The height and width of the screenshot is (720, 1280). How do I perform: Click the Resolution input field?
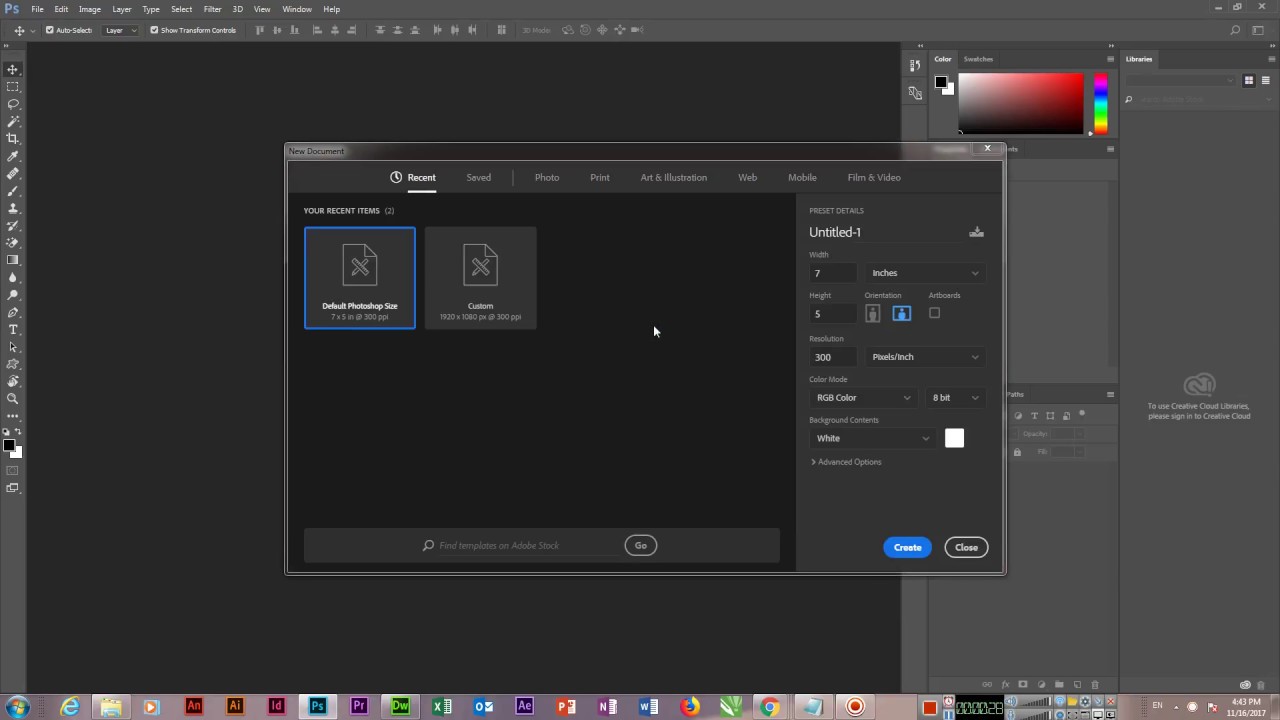point(833,357)
